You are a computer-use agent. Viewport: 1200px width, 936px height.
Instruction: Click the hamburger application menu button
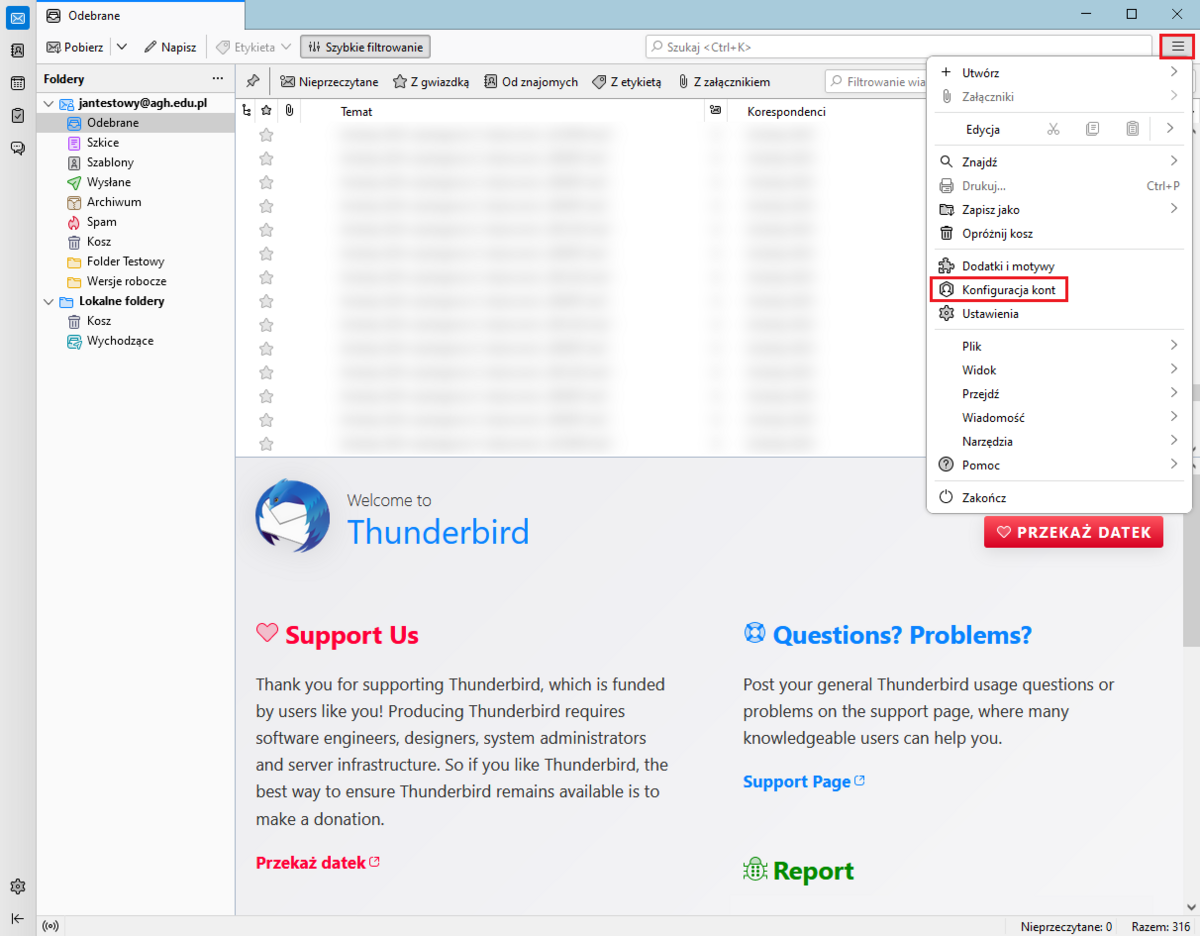click(x=1177, y=46)
